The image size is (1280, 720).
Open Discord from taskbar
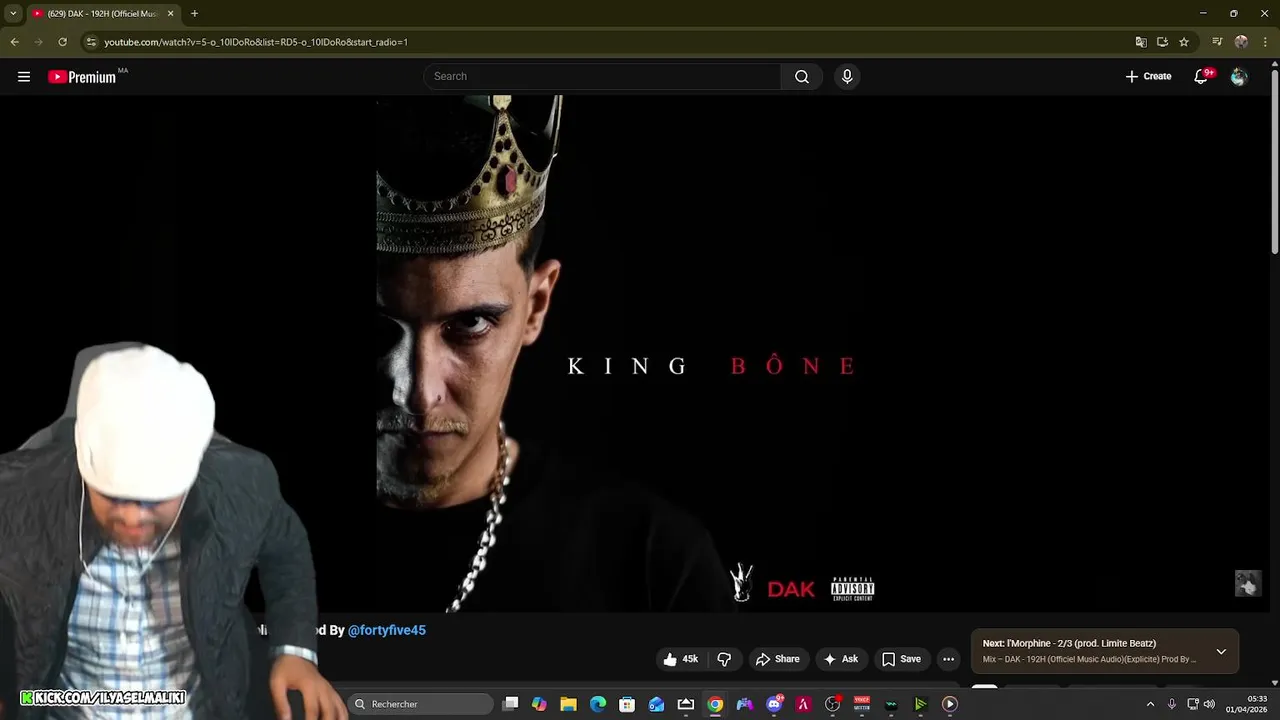[774, 704]
